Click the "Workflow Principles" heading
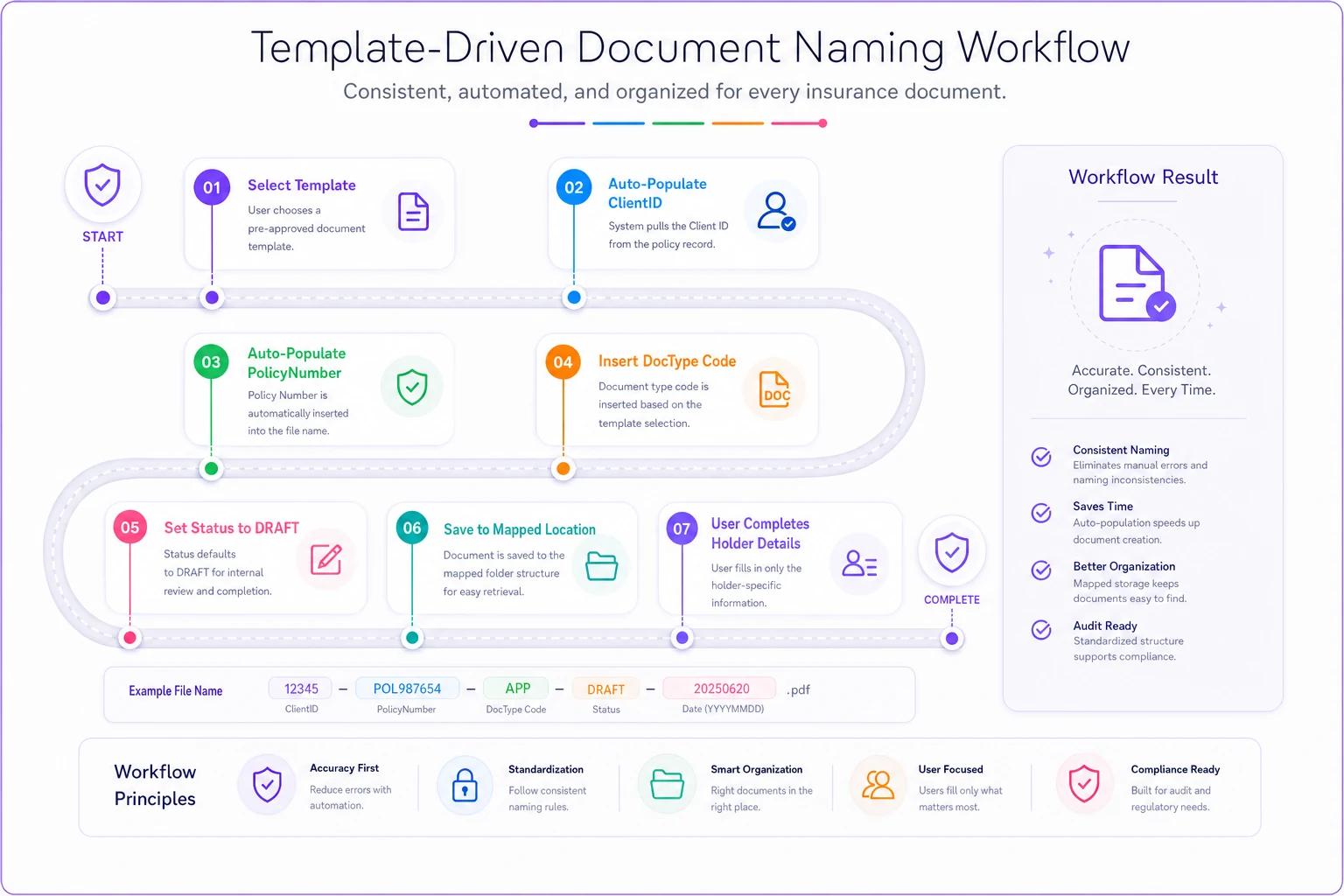 (155, 785)
